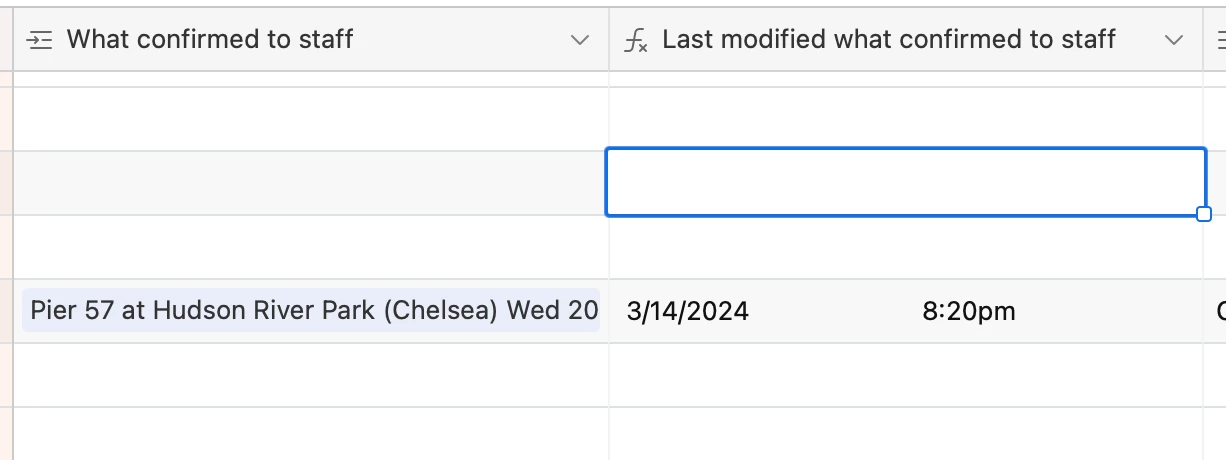Open the What confirmed to staff column dropdown
The height and width of the screenshot is (460, 1226).
(579, 40)
